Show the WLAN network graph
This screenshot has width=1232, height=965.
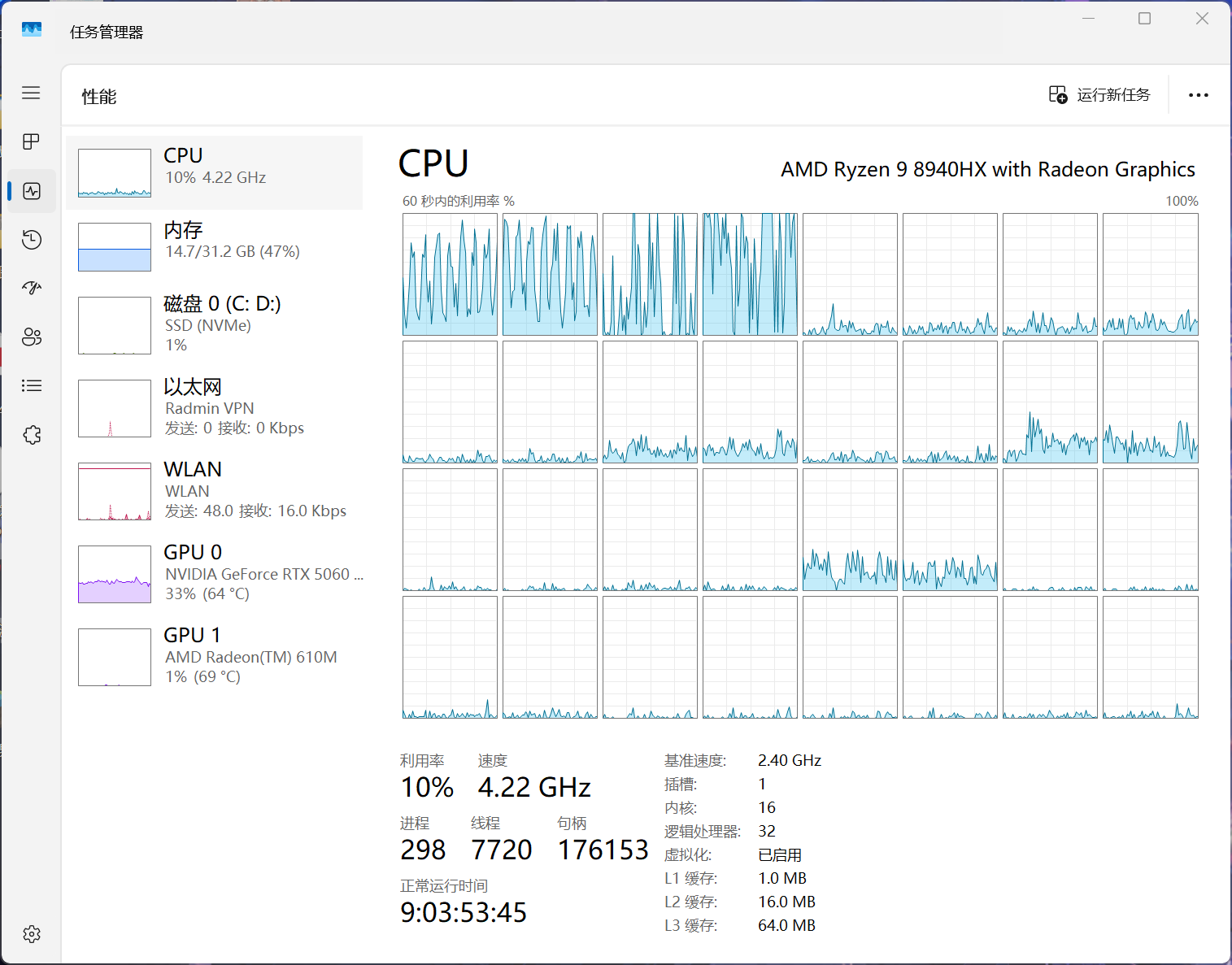215,490
